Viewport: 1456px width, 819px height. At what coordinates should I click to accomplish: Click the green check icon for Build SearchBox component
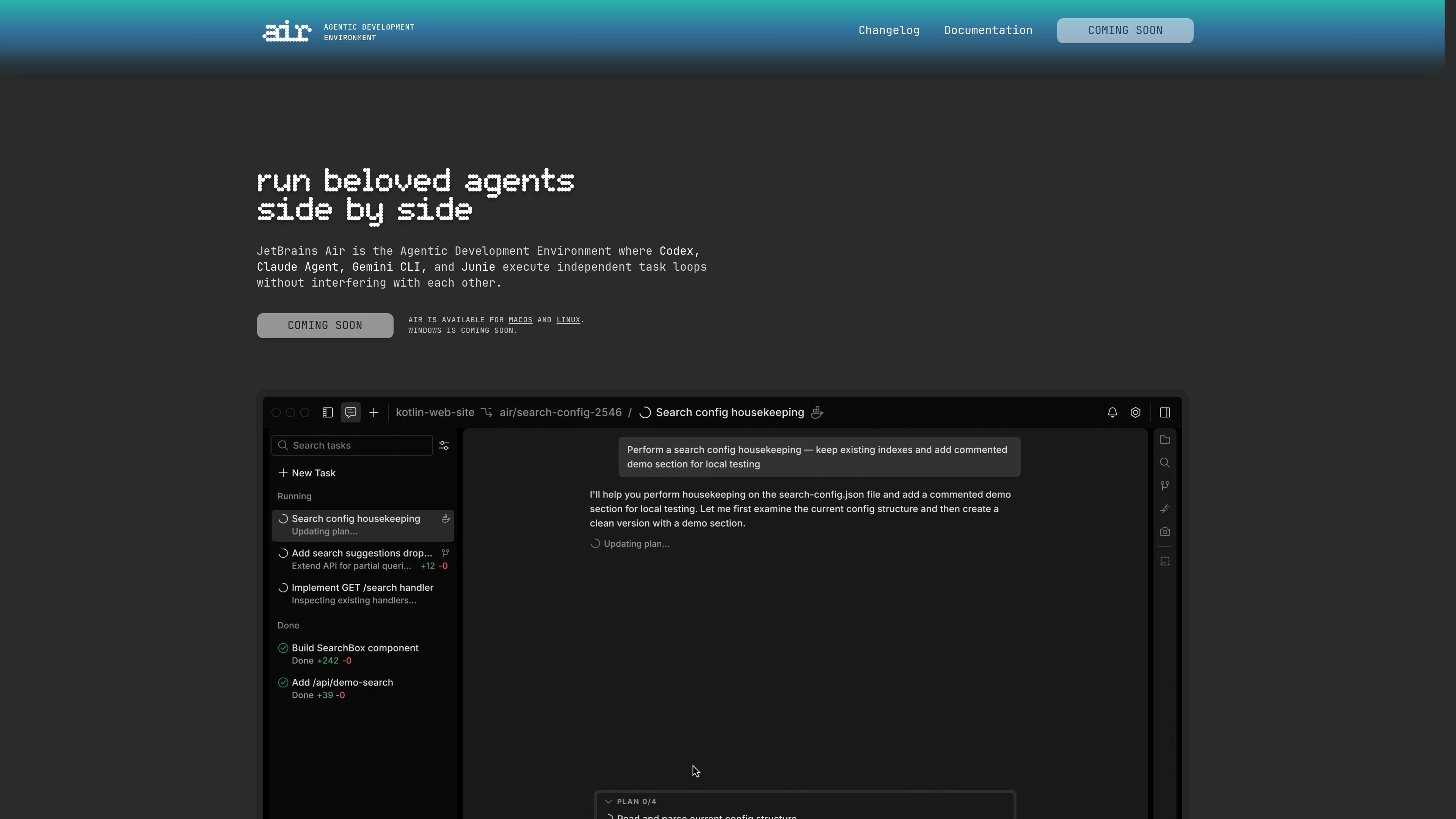(283, 648)
